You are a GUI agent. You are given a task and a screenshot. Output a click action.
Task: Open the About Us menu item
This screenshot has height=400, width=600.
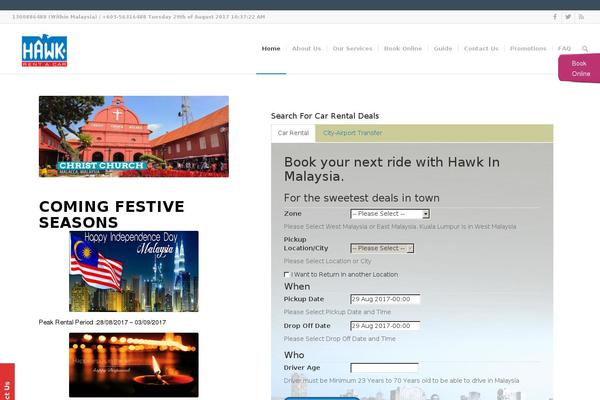307,49
